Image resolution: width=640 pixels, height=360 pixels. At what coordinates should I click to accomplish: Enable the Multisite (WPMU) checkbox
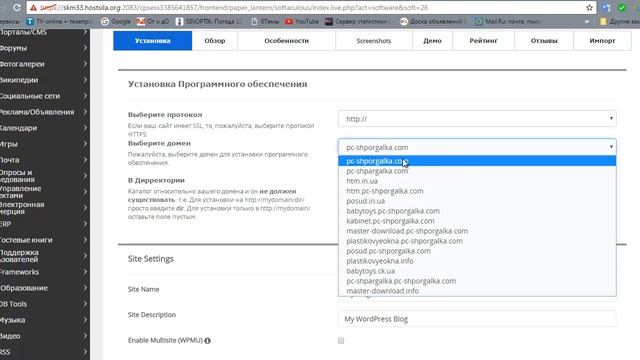point(341,340)
